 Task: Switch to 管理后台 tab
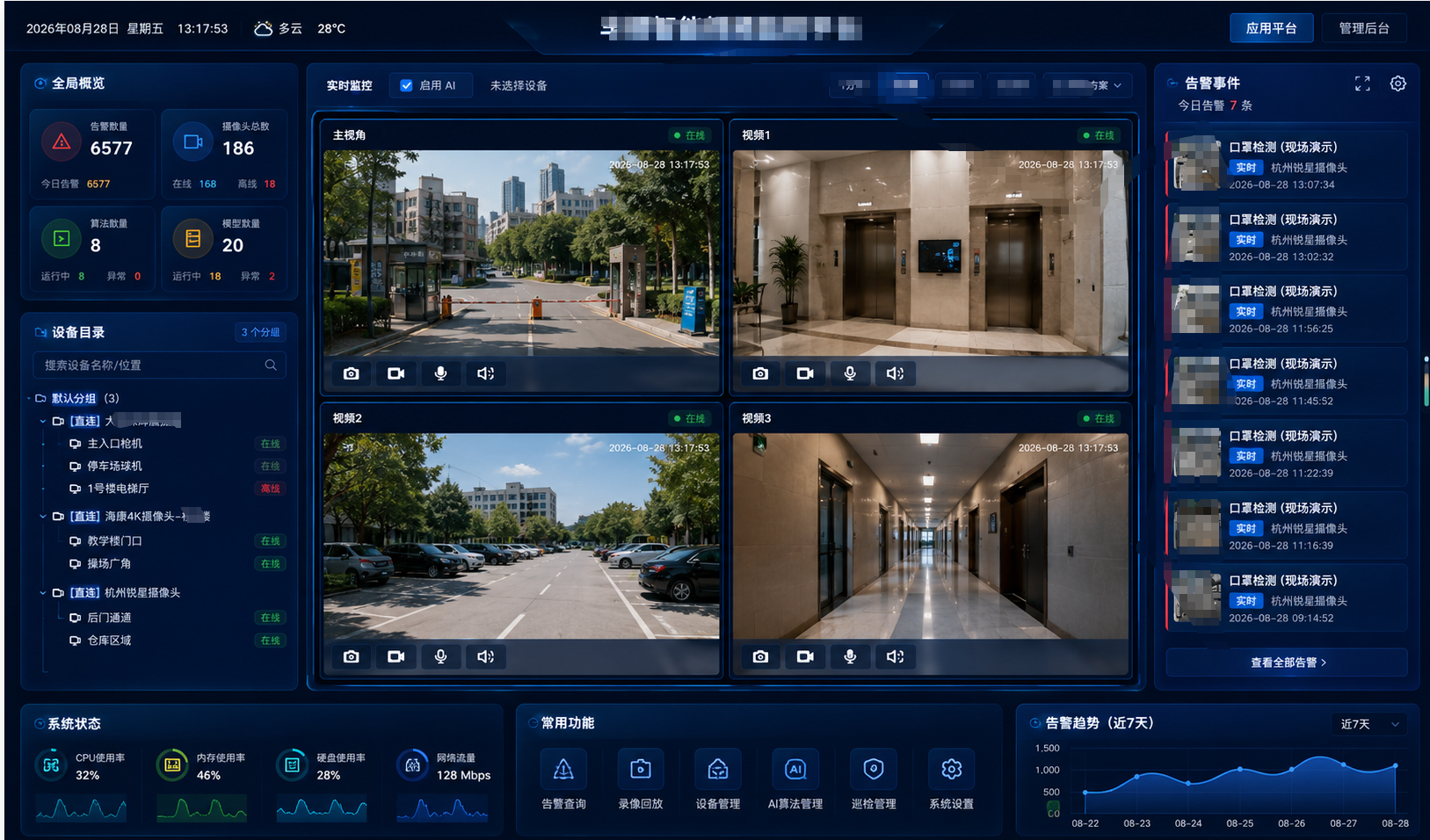1364,28
